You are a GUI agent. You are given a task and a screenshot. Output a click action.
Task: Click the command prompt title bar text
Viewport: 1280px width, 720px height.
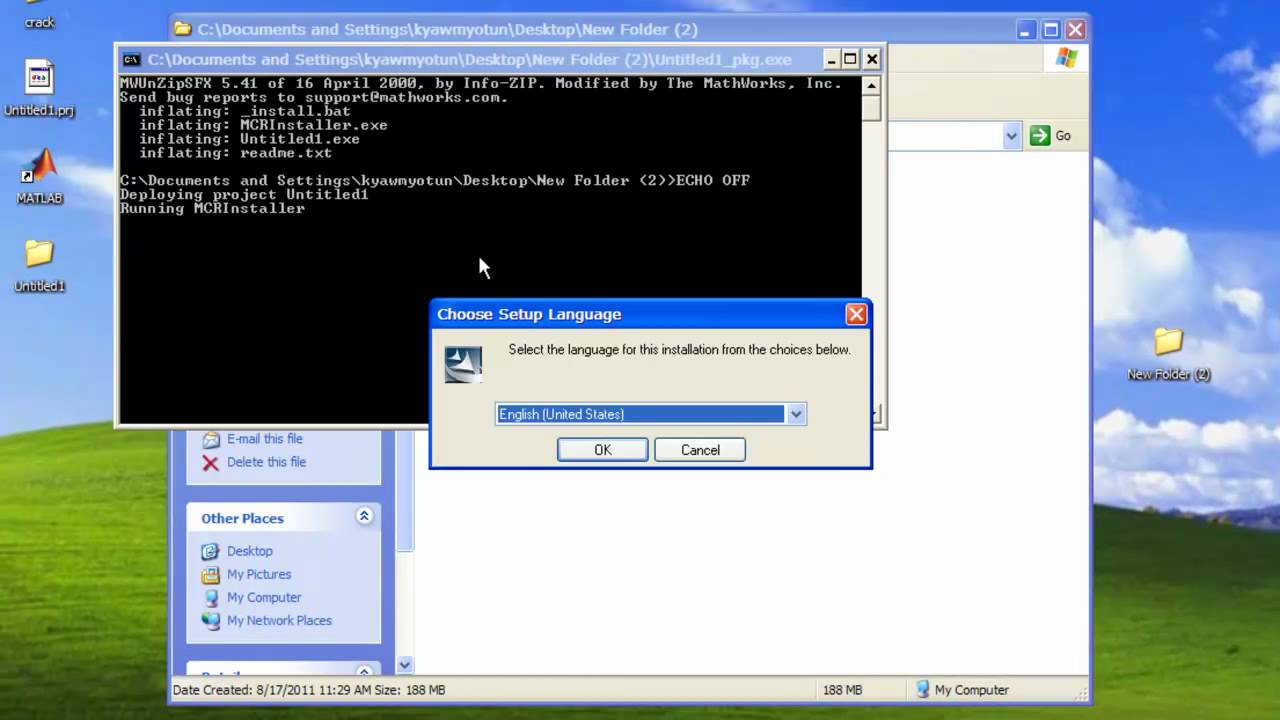[x=469, y=60]
